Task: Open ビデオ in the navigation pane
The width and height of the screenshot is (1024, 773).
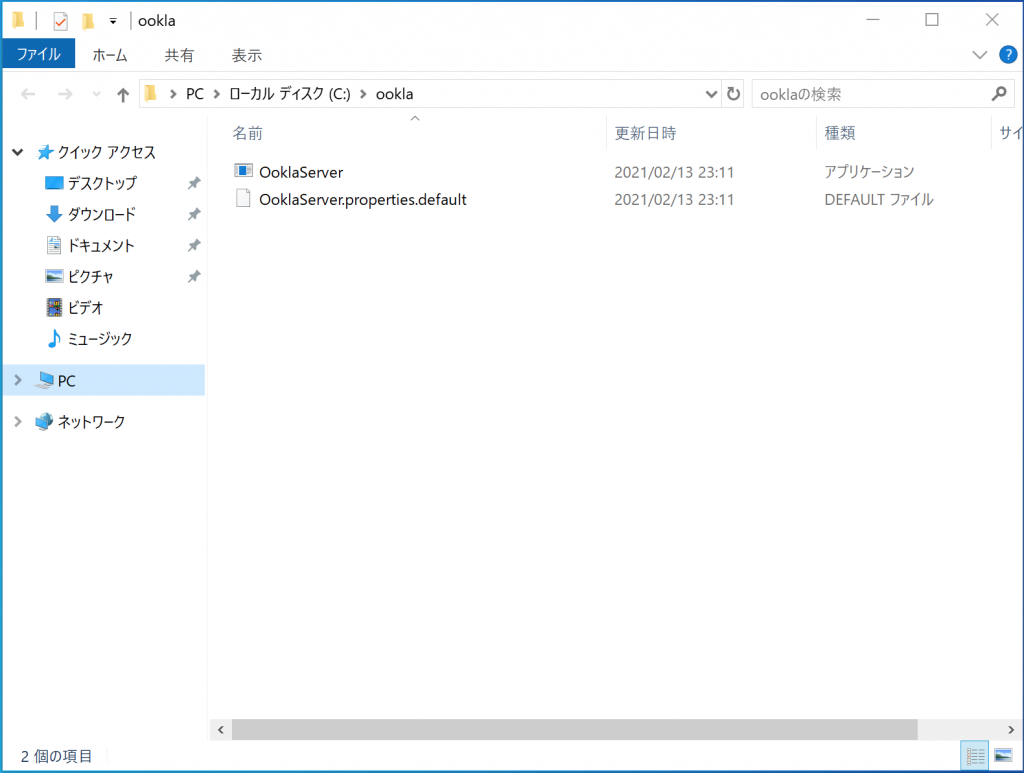Action: click(86, 308)
